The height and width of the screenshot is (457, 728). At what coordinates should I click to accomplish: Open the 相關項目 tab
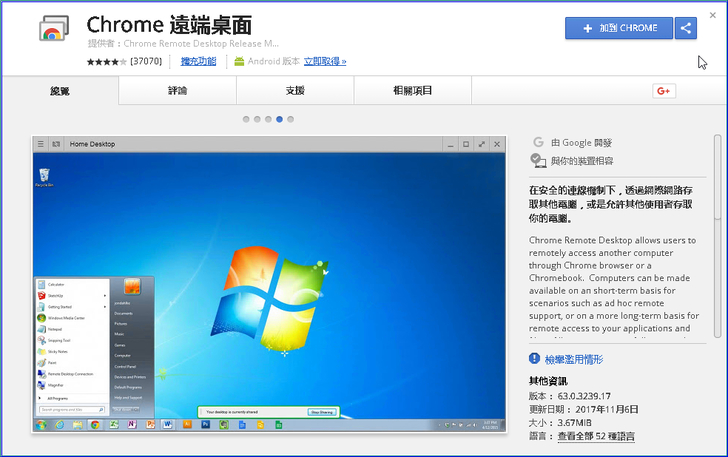tap(413, 91)
